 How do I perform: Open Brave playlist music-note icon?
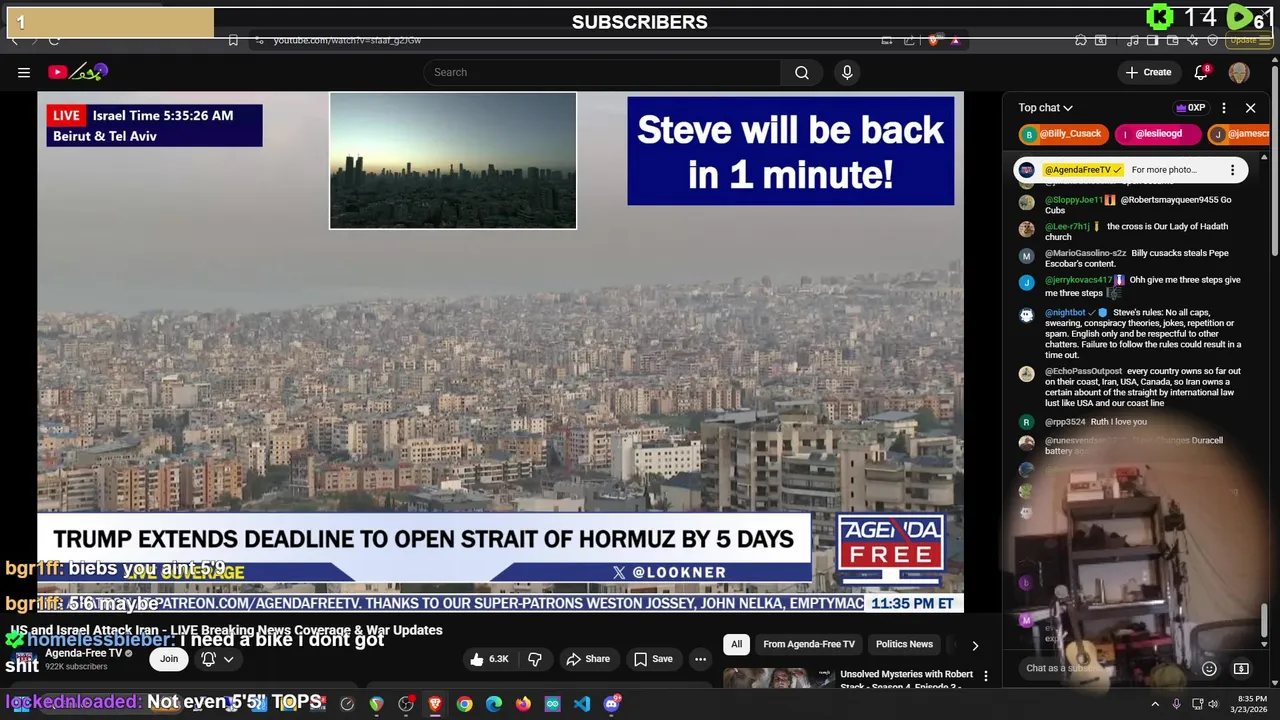coord(1132,40)
